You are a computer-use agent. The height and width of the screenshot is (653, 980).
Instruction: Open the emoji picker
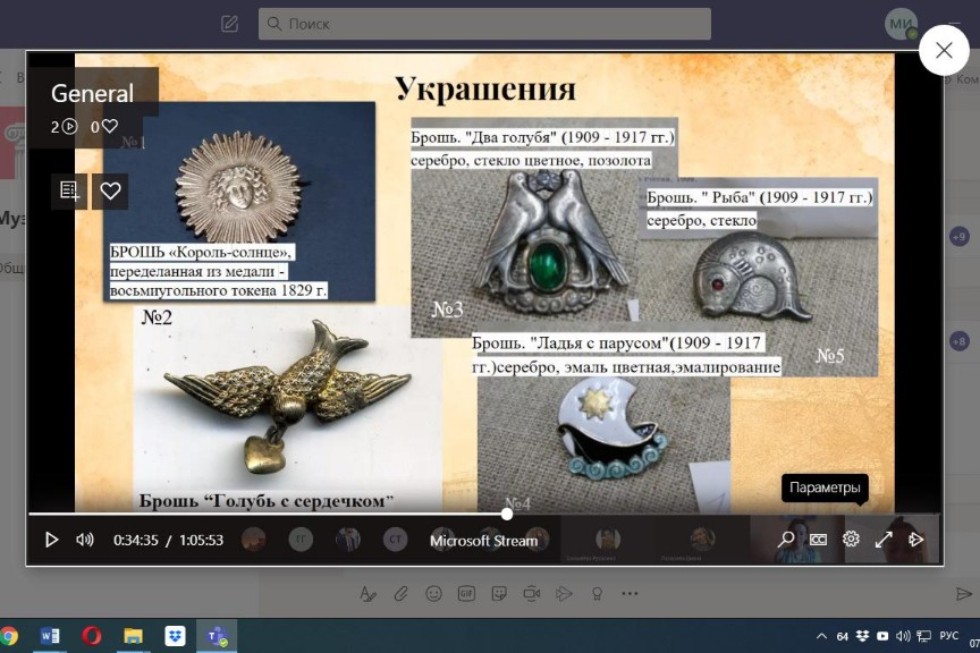pyautogui.click(x=434, y=593)
